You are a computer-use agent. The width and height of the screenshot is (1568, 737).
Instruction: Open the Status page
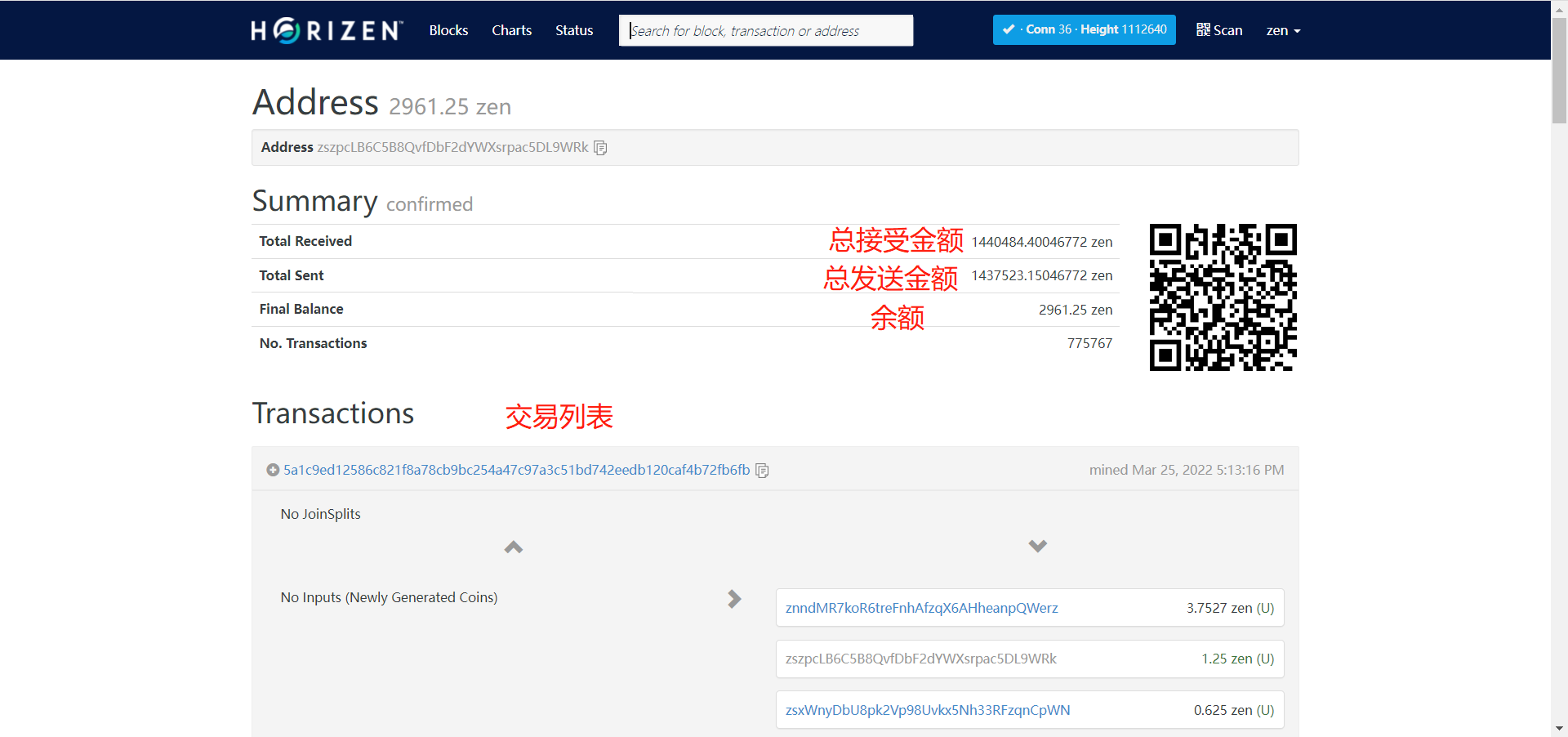(574, 30)
